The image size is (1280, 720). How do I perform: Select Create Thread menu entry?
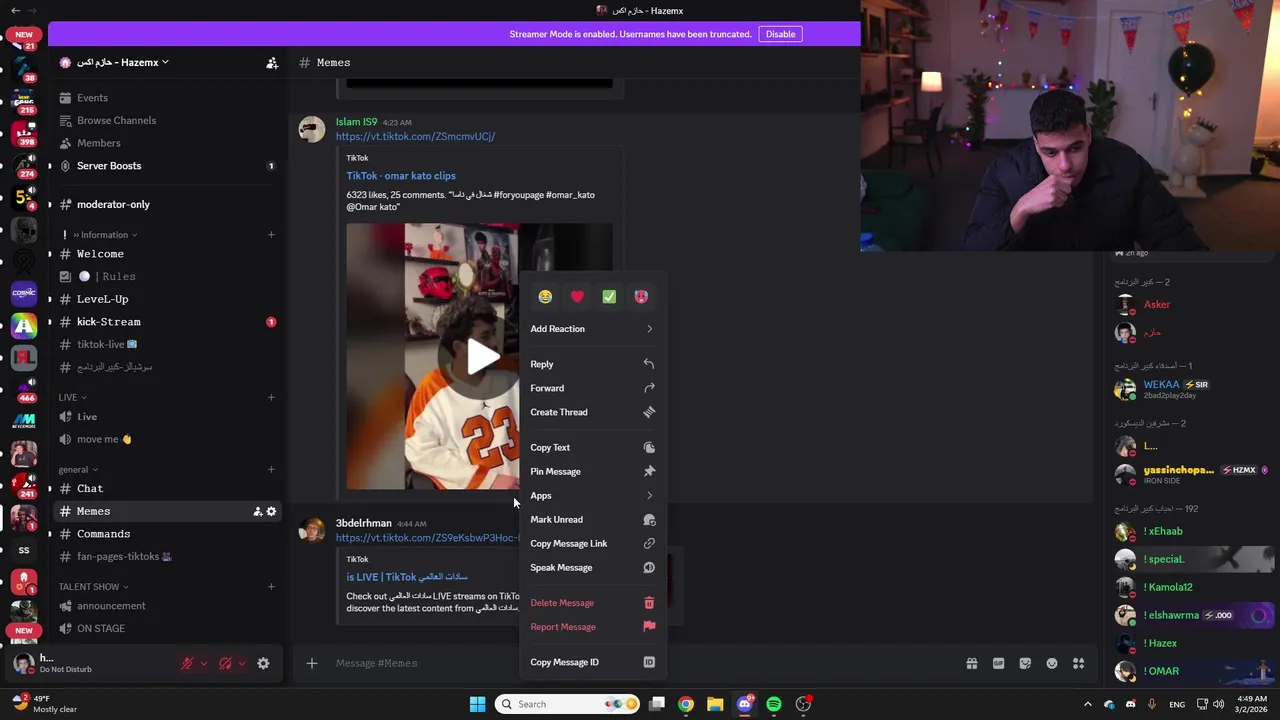592,412
